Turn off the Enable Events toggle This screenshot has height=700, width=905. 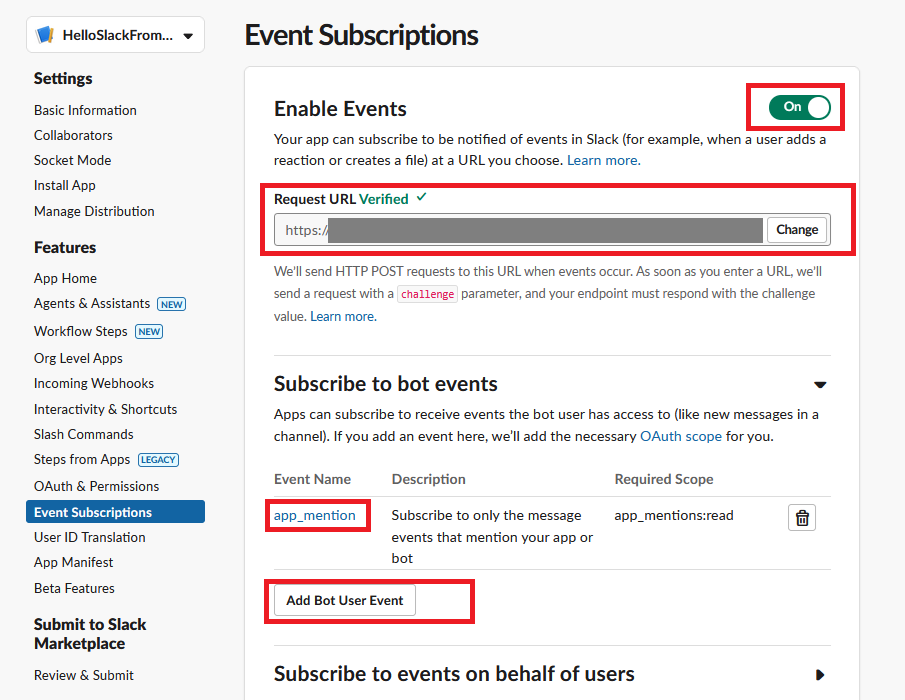coord(799,107)
